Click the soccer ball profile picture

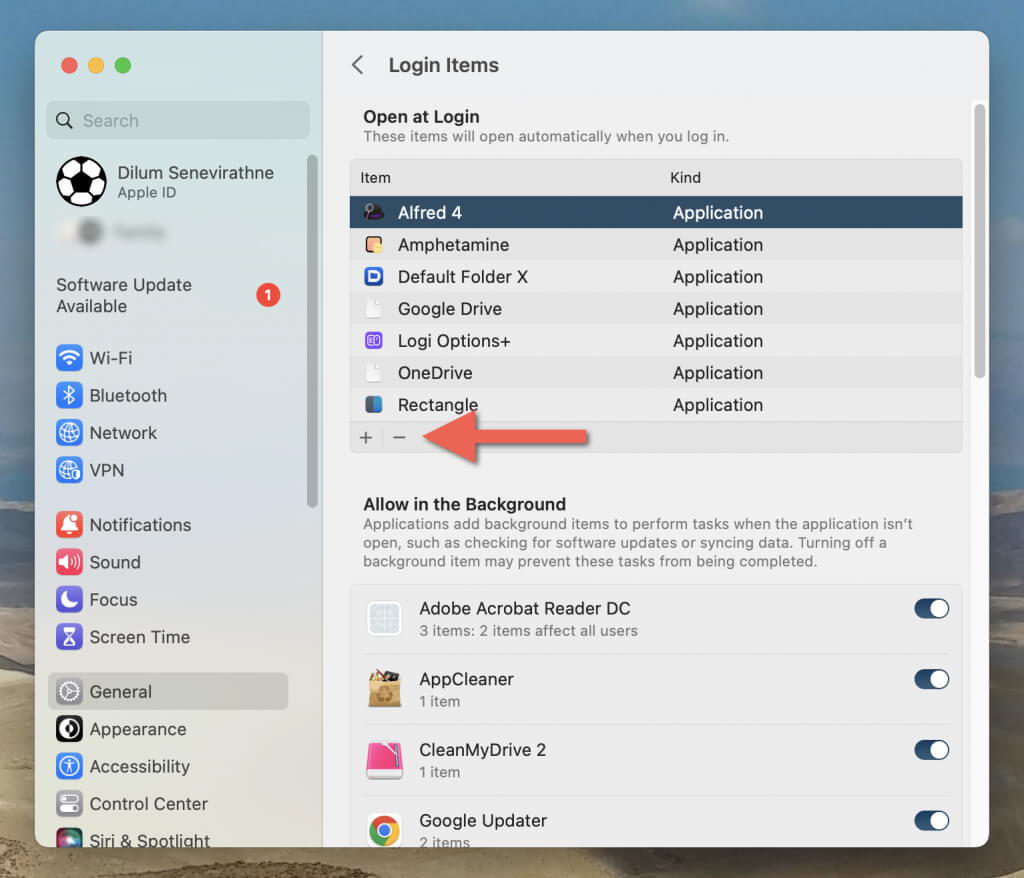[82, 182]
